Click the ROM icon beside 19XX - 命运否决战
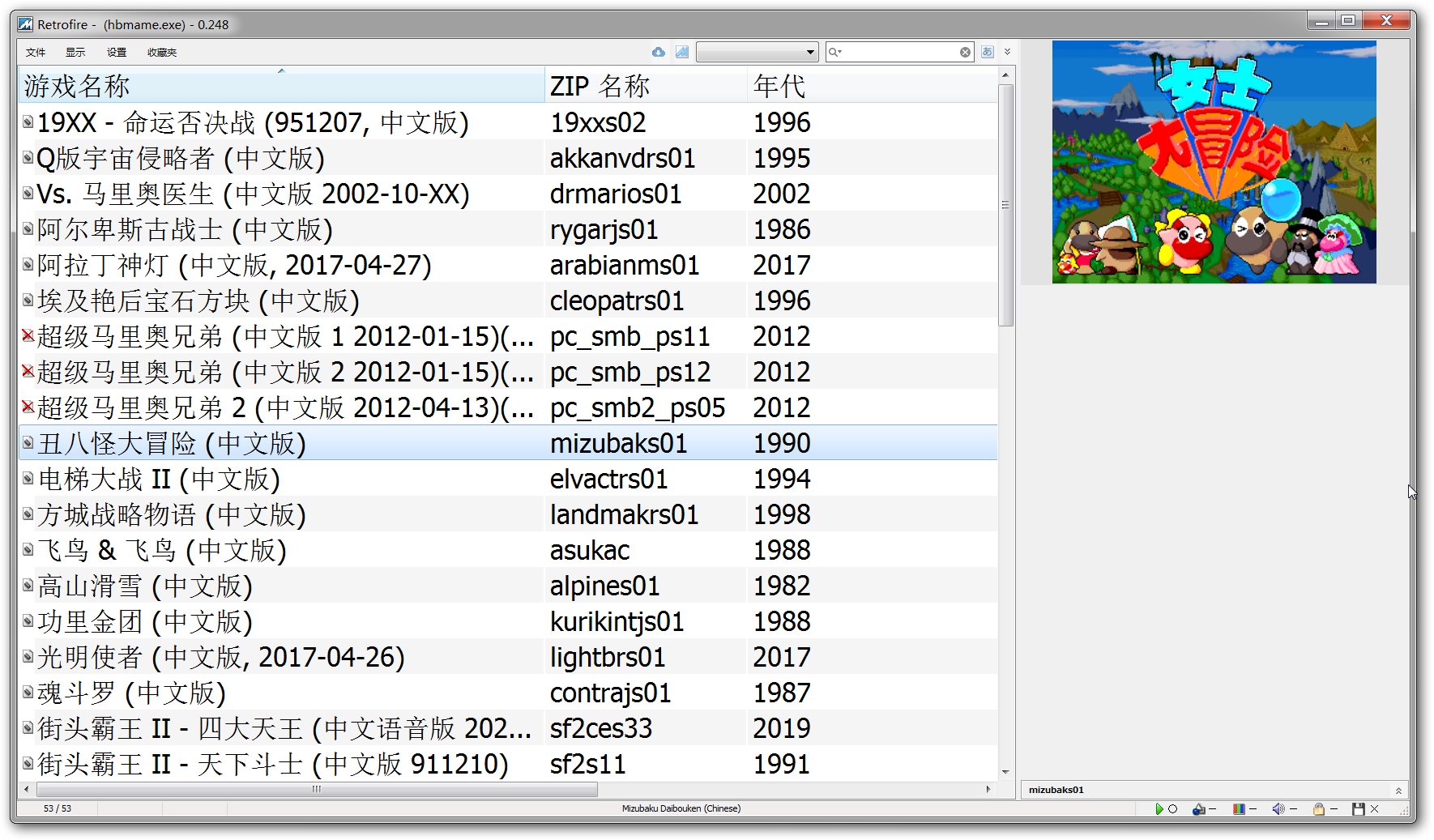The image size is (1434, 840). (28, 122)
